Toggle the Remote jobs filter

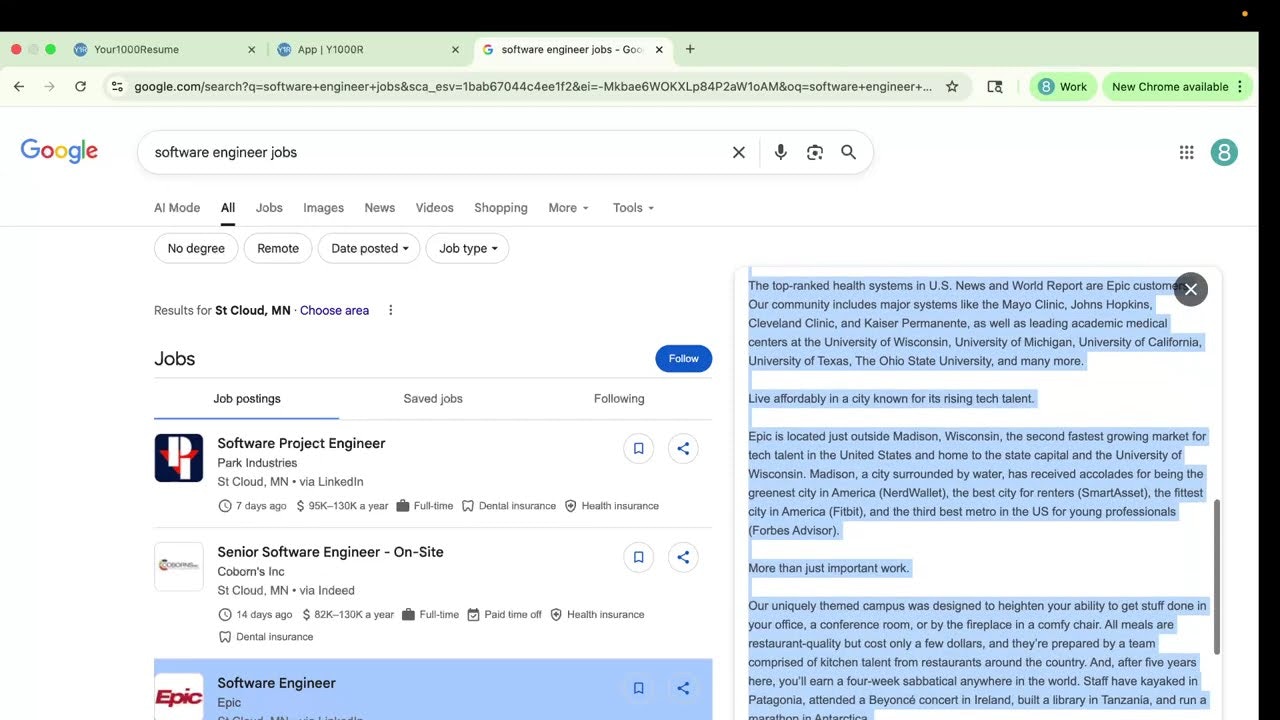point(277,248)
